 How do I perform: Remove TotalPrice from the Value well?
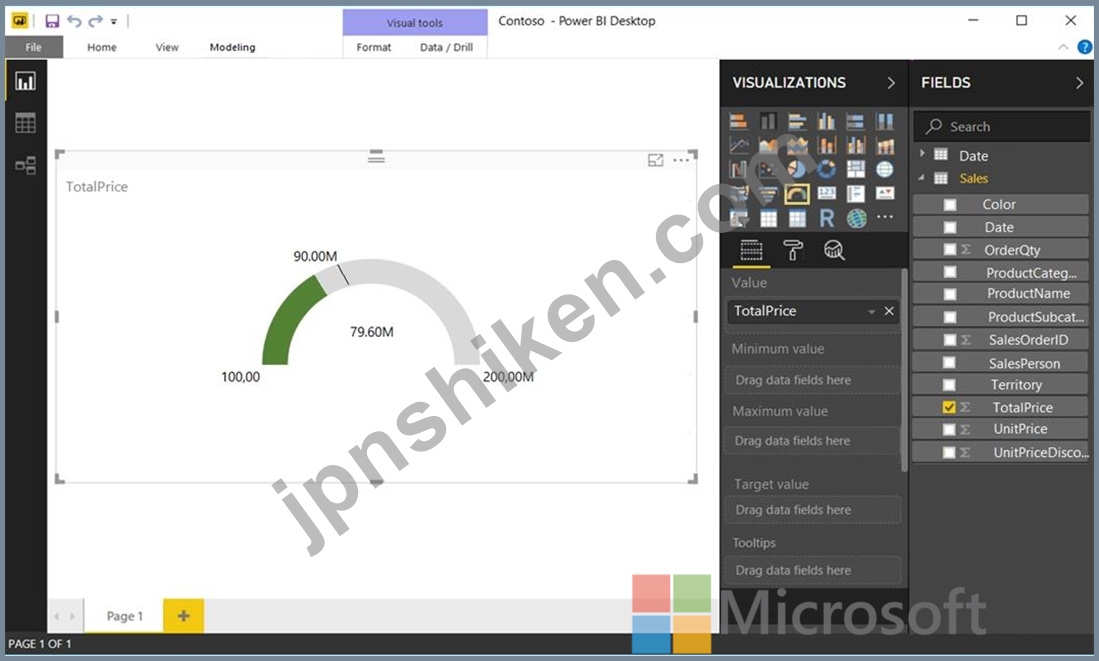pyautogui.click(x=889, y=312)
